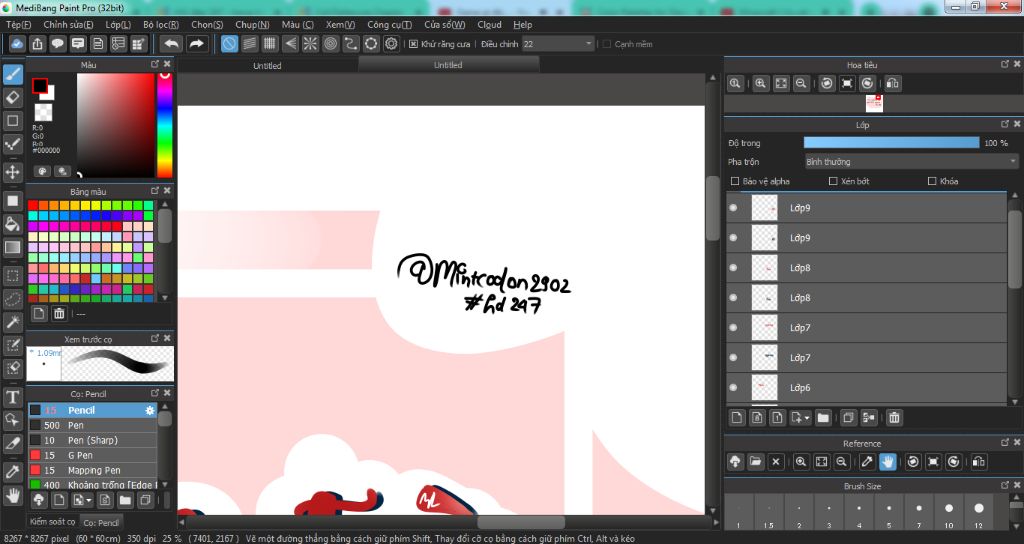Image resolution: width=1024 pixels, height=544 pixels.
Task: Open the Cửa sổ menu
Action: pyautogui.click(x=444, y=24)
